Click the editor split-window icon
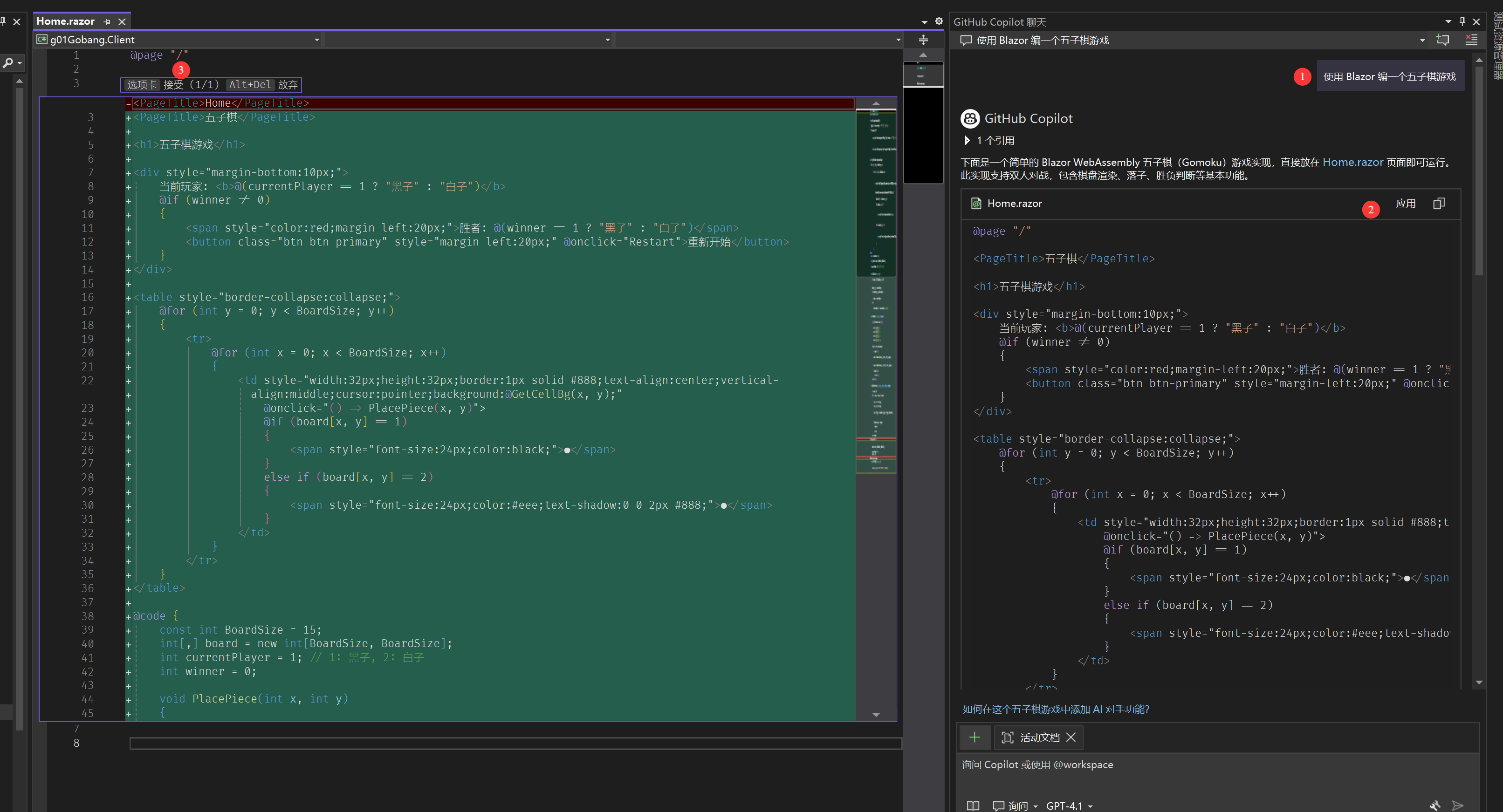The image size is (1503, 812). pos(923,40)
